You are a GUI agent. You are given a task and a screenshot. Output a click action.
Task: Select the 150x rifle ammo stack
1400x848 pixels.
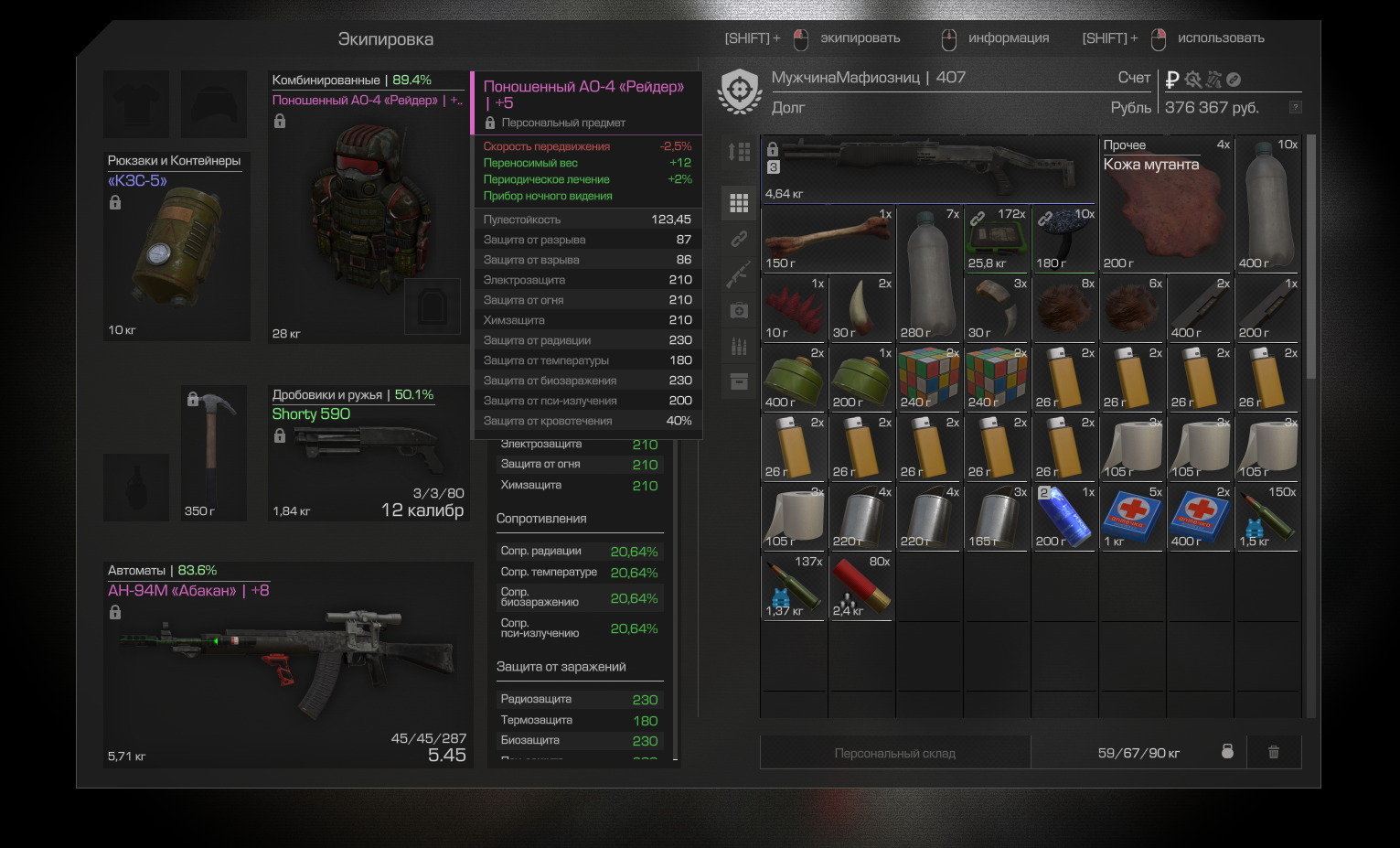[x=1267, y=517]
